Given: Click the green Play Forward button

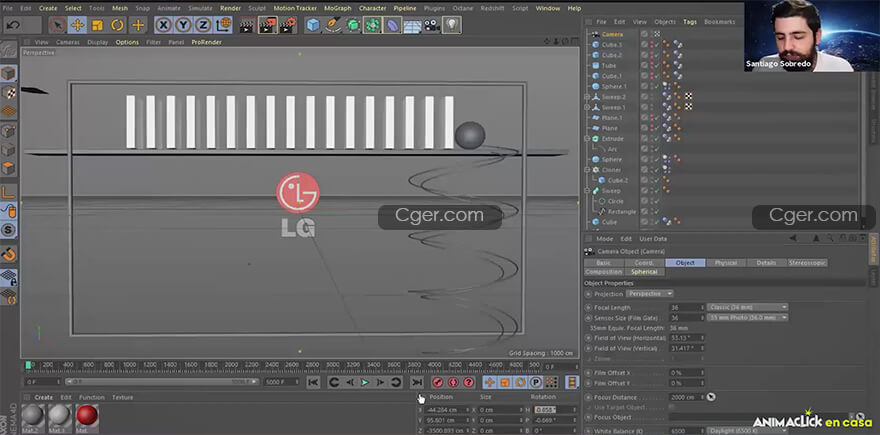Looking at the screenshot, I should pos(365,382).
